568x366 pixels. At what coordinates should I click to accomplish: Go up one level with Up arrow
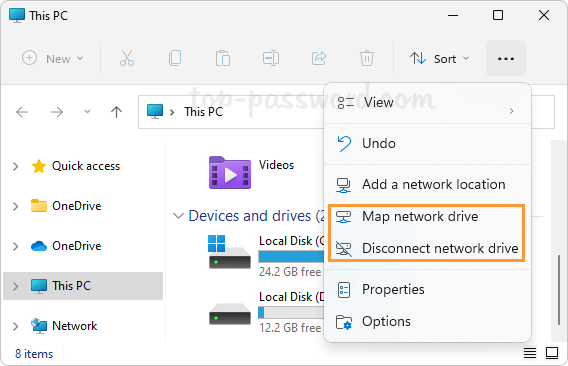116,112
